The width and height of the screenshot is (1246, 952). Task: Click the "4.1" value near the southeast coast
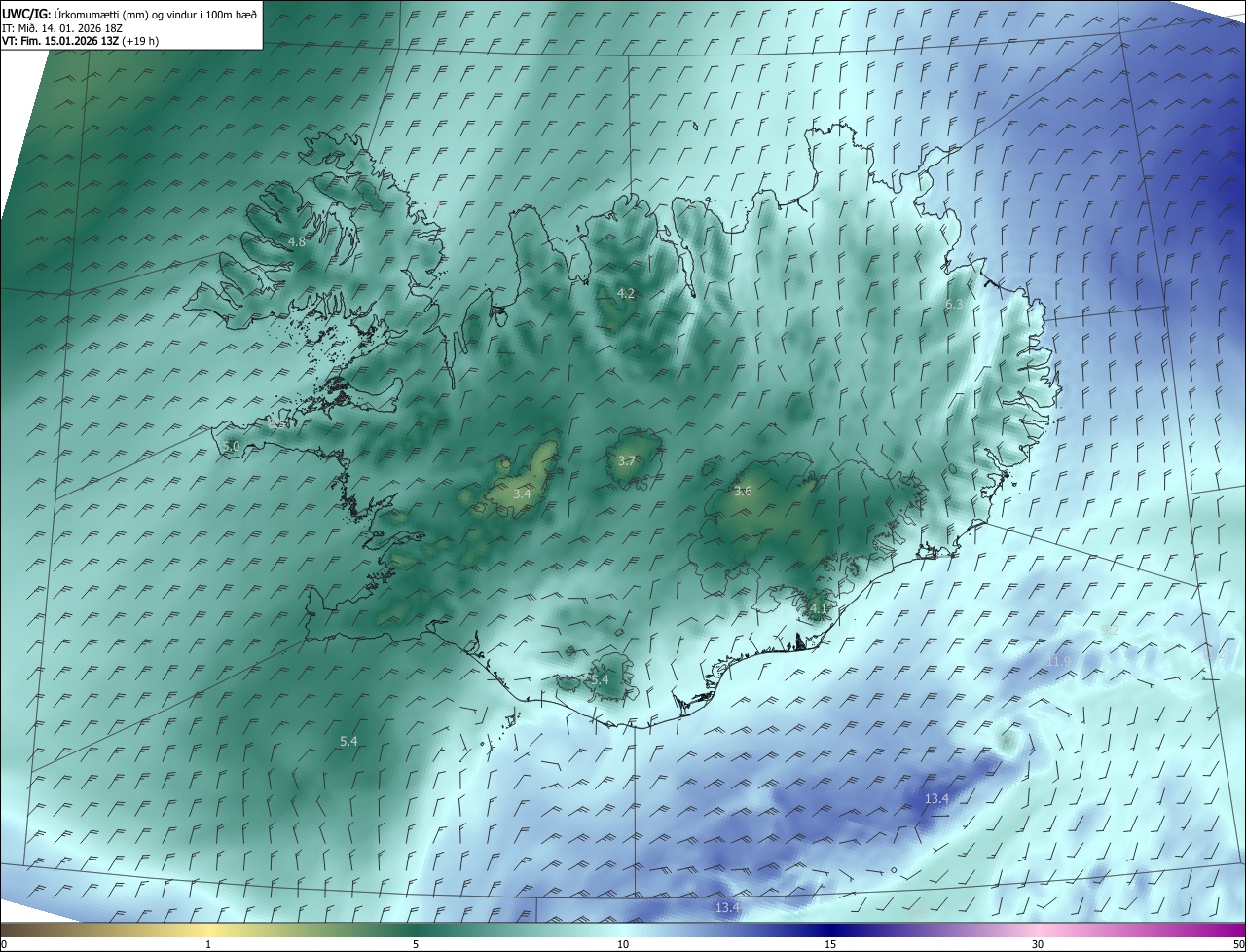818,609
